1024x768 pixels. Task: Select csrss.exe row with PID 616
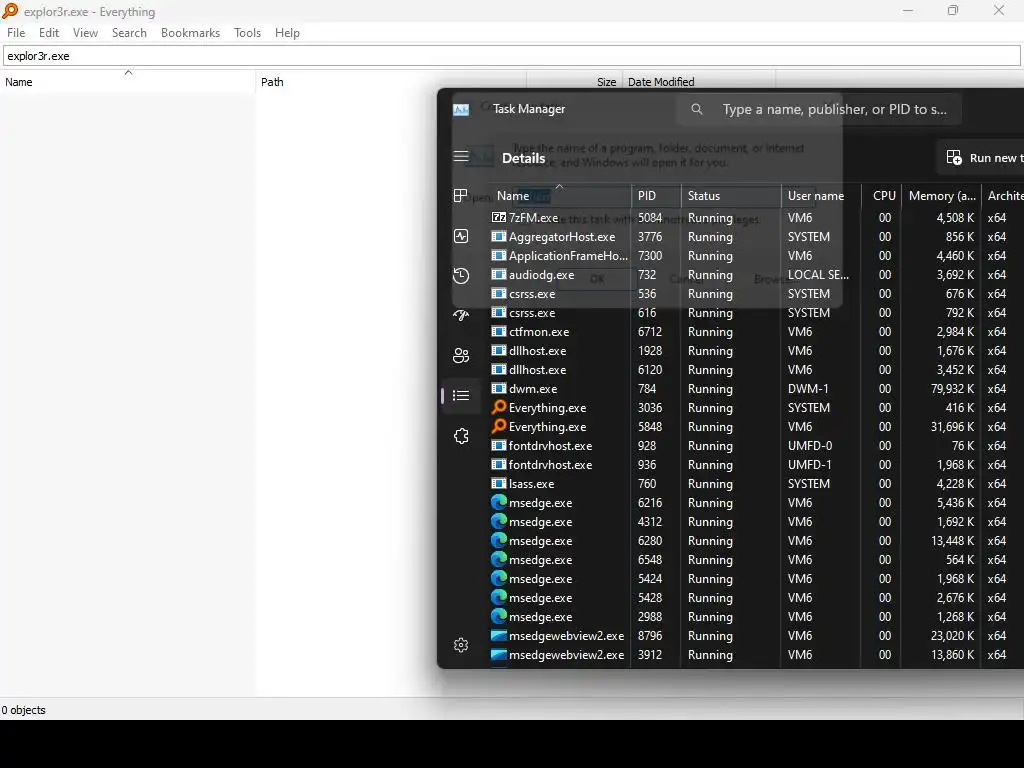pos(756,312)
